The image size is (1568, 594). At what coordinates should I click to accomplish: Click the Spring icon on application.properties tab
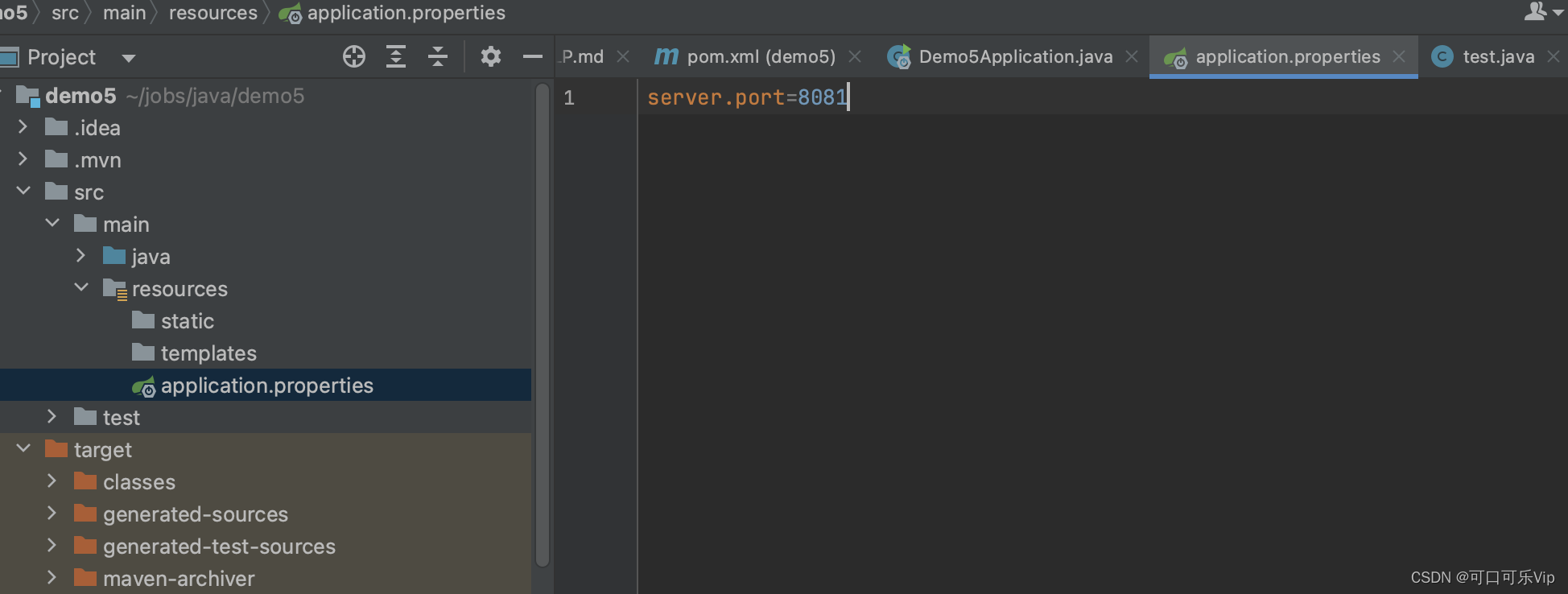(1176, 58)
